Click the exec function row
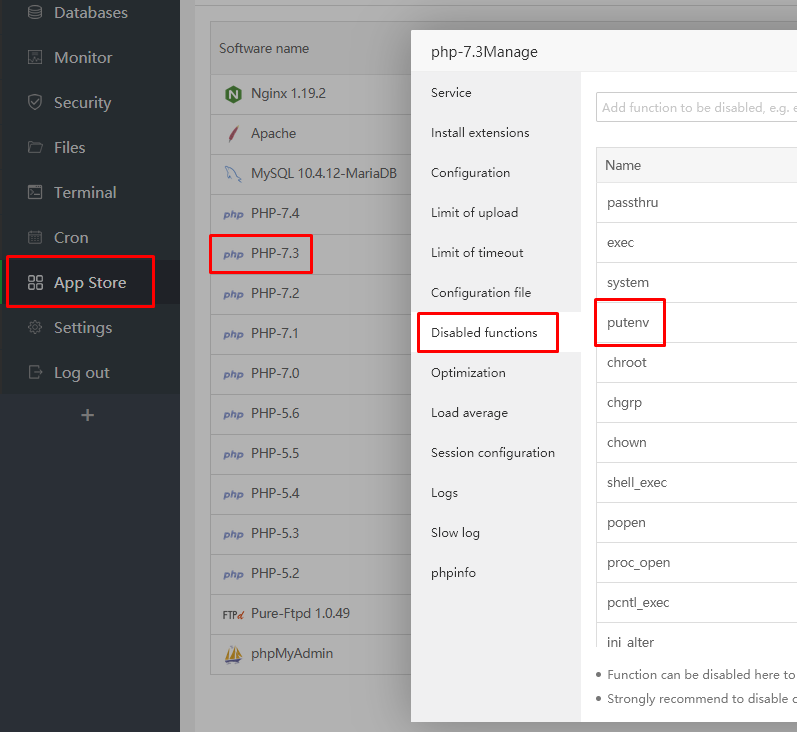The image size is (797, 732). pyautogui.click(x=696, y=242)
